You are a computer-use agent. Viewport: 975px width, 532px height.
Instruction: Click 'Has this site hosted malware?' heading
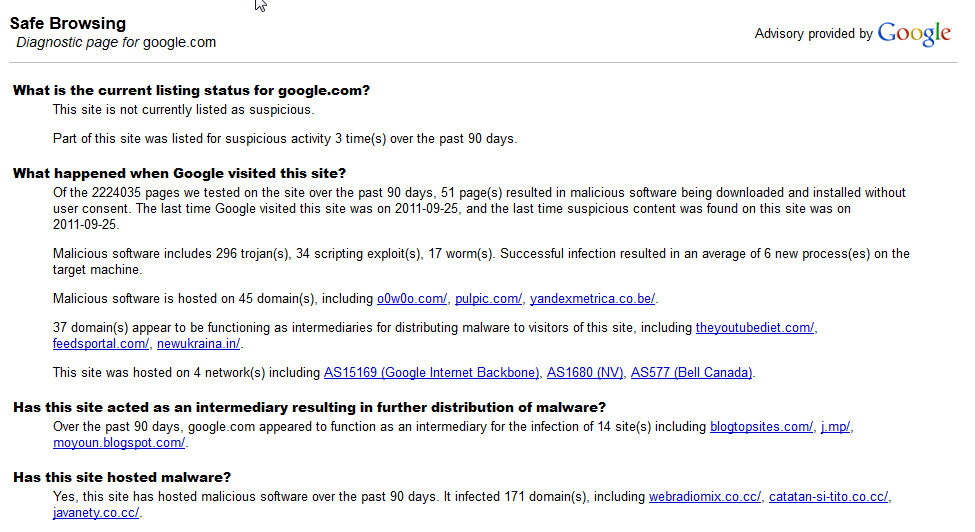click(x=122, y=477)
